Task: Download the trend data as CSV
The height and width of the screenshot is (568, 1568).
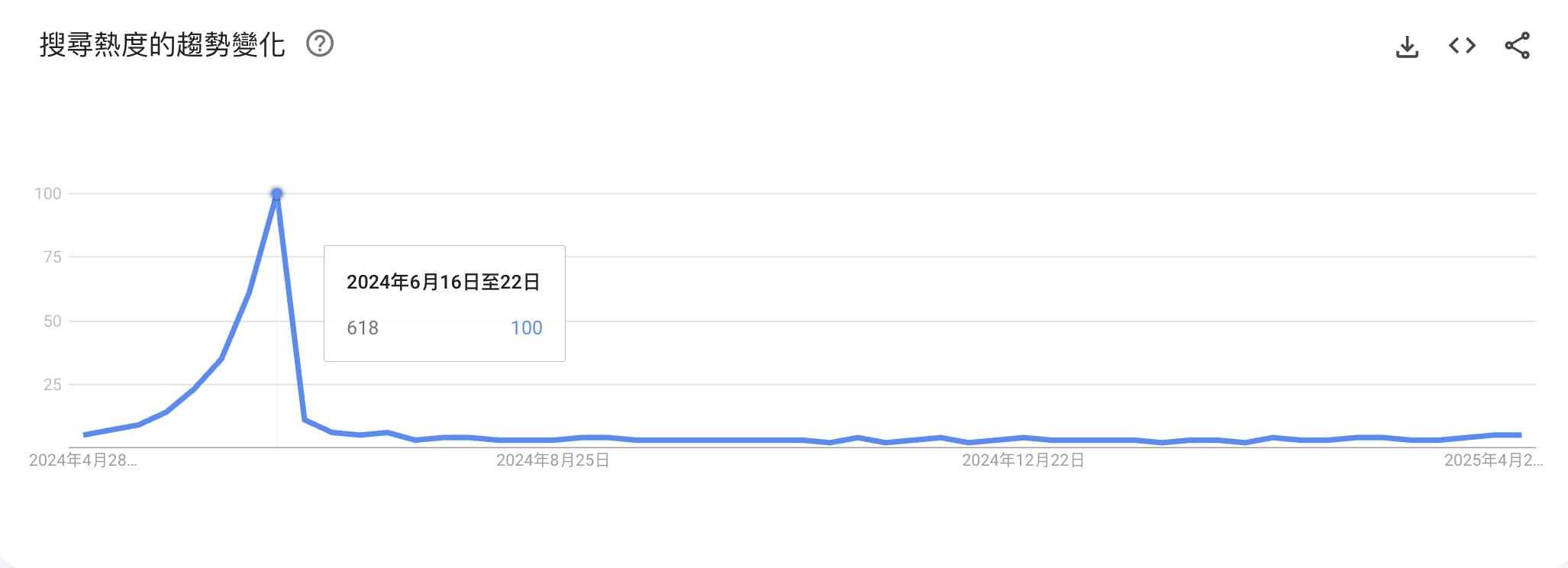Action: (x=1407, y=46)
